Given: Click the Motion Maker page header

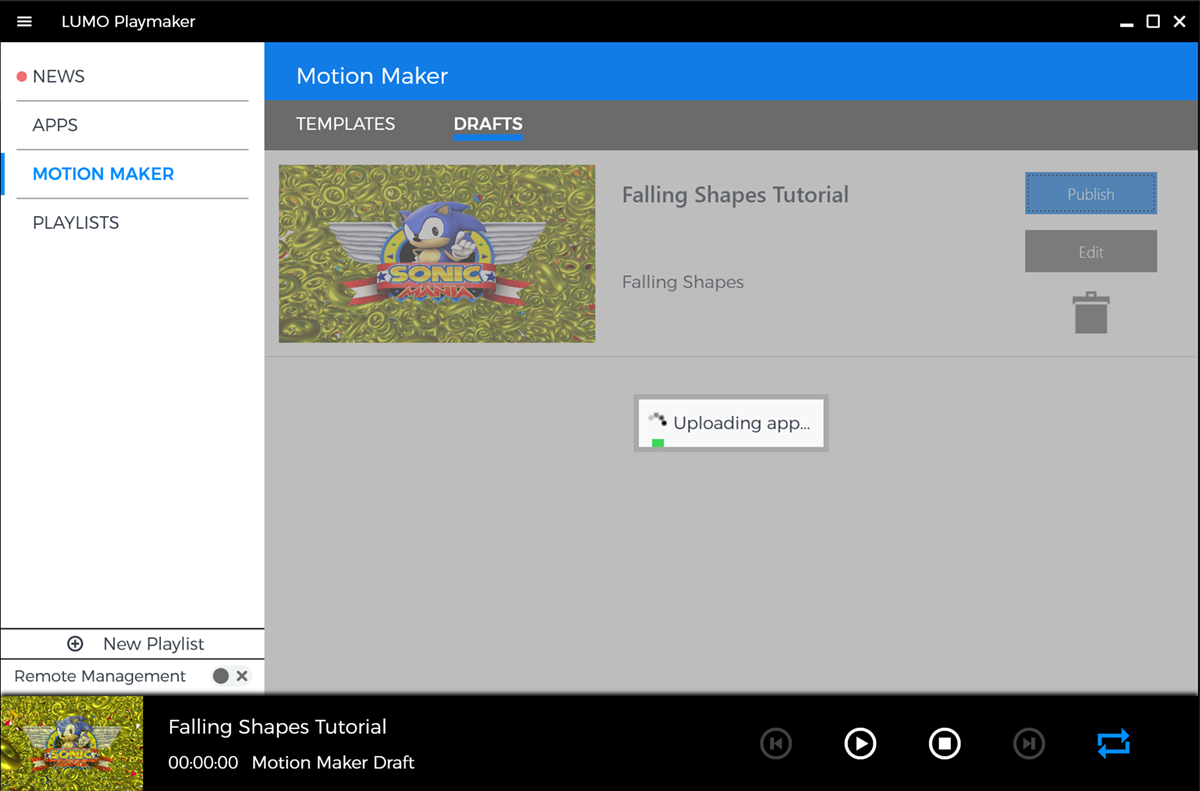Looking at the screenshot, I should coord(372,76).
